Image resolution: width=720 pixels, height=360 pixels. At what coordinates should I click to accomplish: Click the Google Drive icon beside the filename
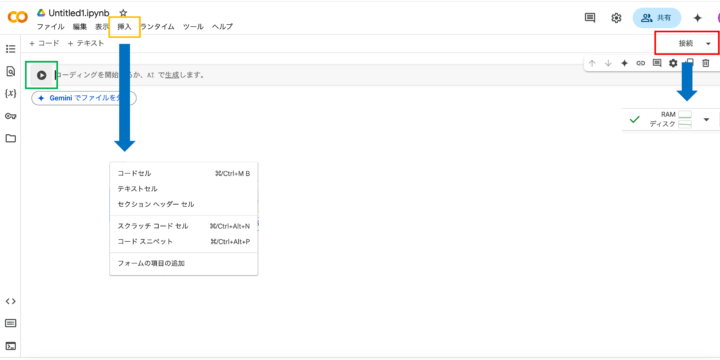click(41, 13)
